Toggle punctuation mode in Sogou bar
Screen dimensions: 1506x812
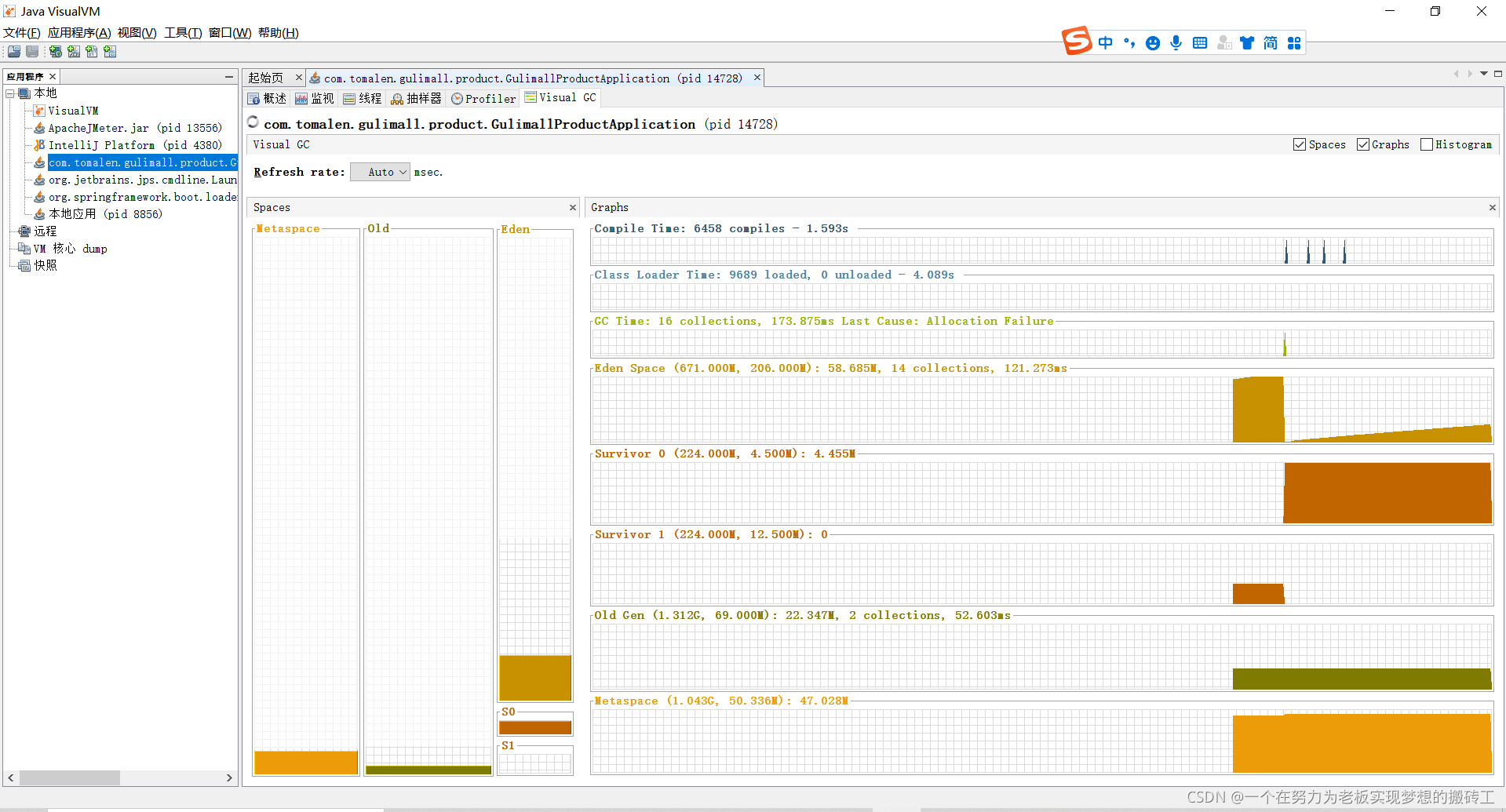[1129, 43]
